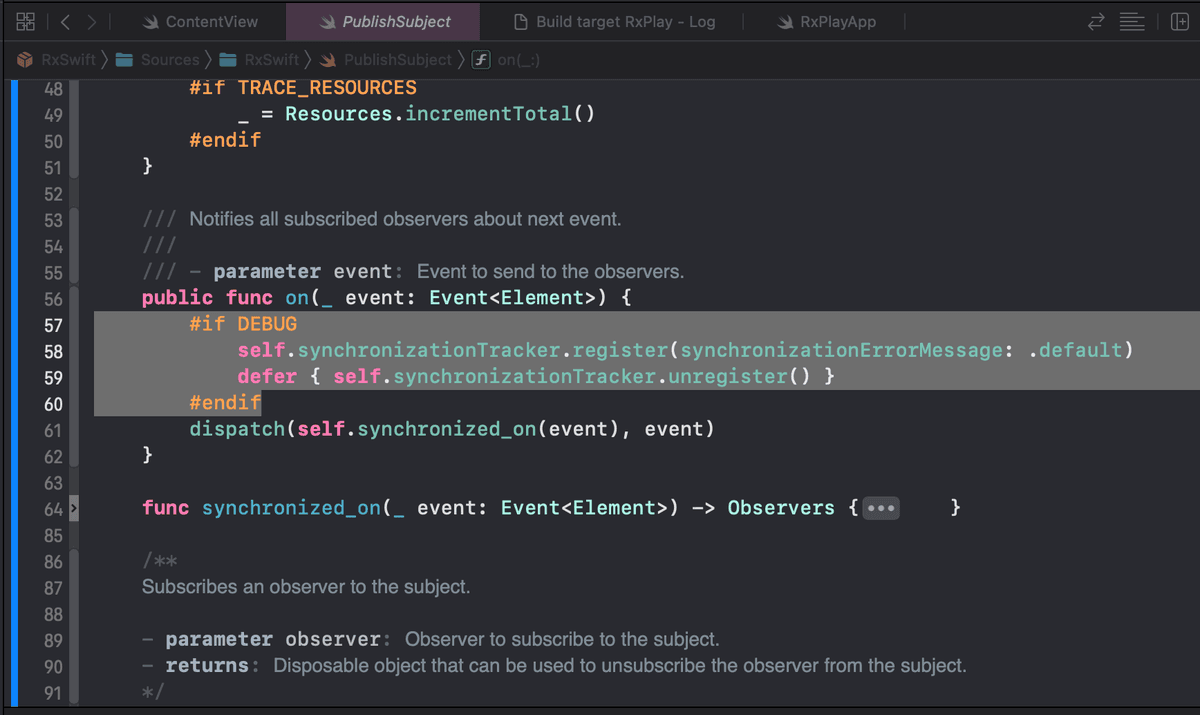Open the related items grid menu
The height and width of the screenshot is (715, 1200).
click(x=26, y=21)
